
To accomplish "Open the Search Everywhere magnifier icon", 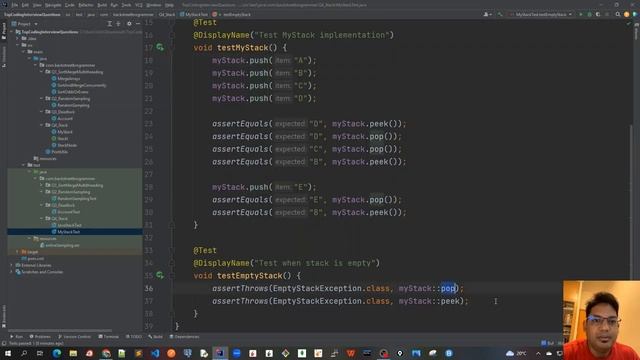I will pos(618,14).
